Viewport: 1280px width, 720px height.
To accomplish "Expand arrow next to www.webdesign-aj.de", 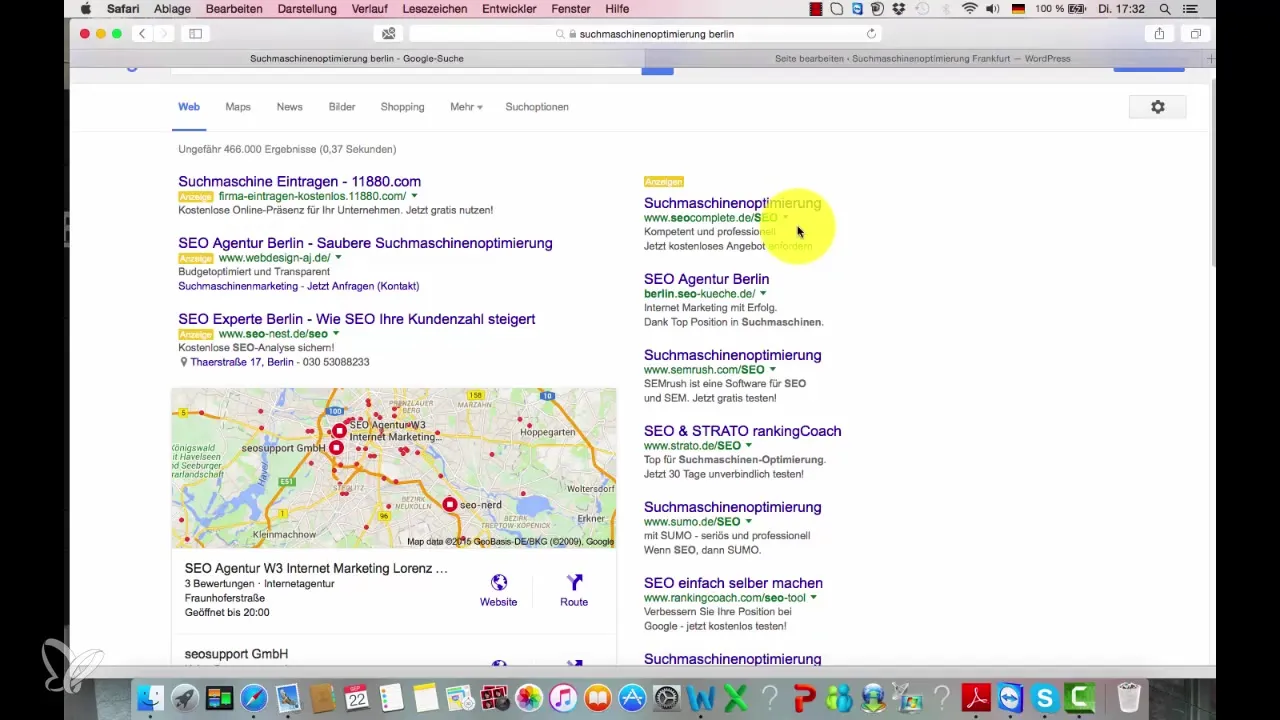I will 338,258.
